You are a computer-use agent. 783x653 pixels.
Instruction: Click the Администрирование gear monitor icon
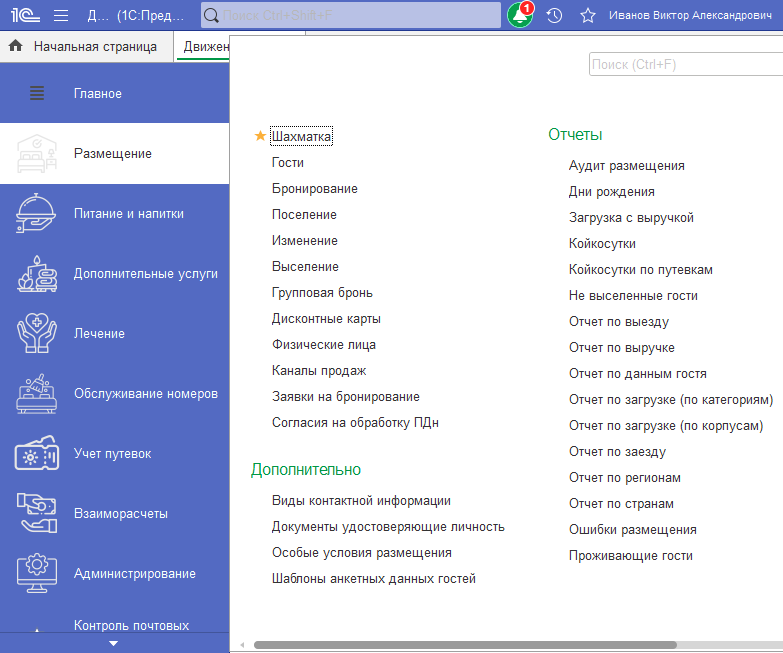point(36,574)
